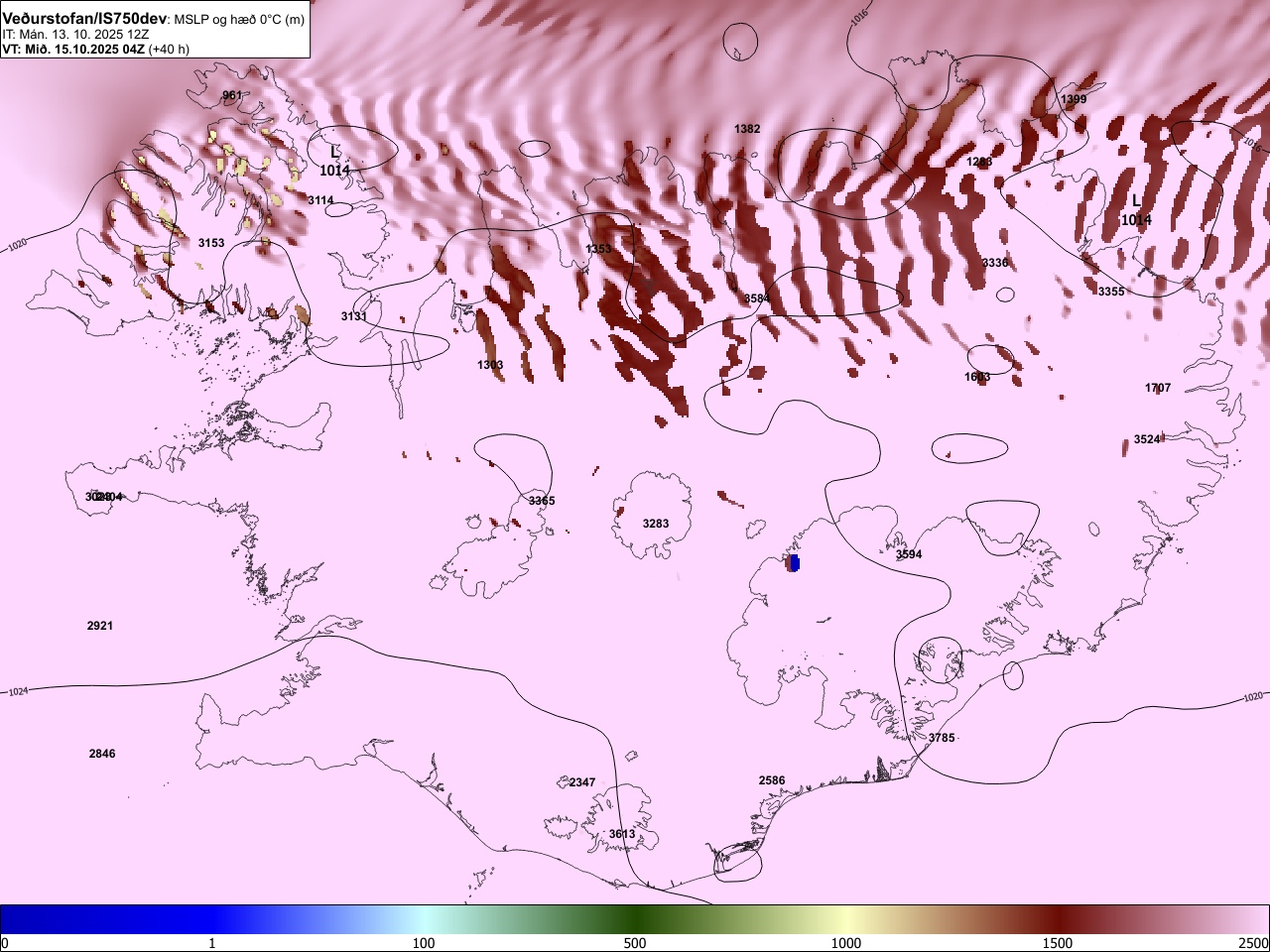The width and height of the screenshot is (1270, 952).
Task: Pick the 1353 height label
Action: pos(599,249)
